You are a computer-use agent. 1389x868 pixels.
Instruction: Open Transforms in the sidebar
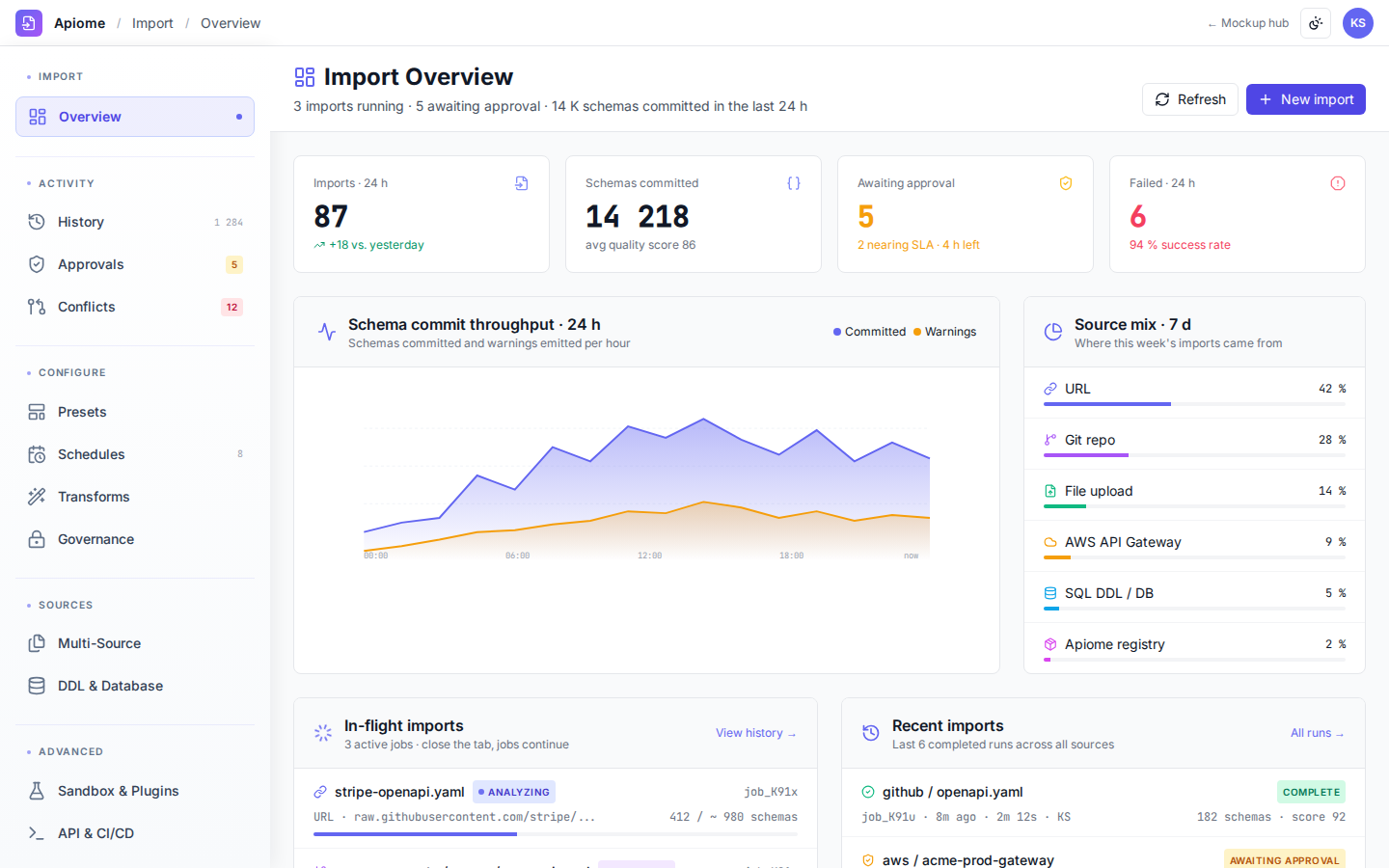135,497
